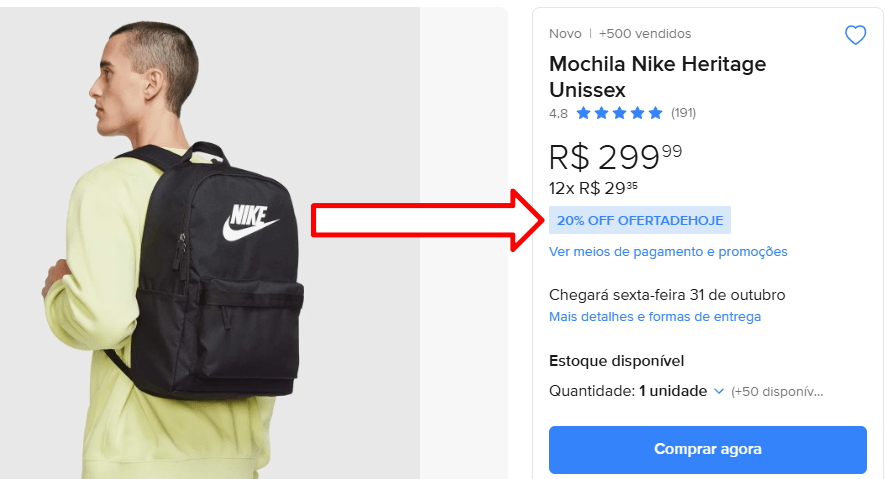Screen dimensions: 892x479
Task: Click the Mochila Nike Heritage Unissex title
Action: (x=657, y=76)
